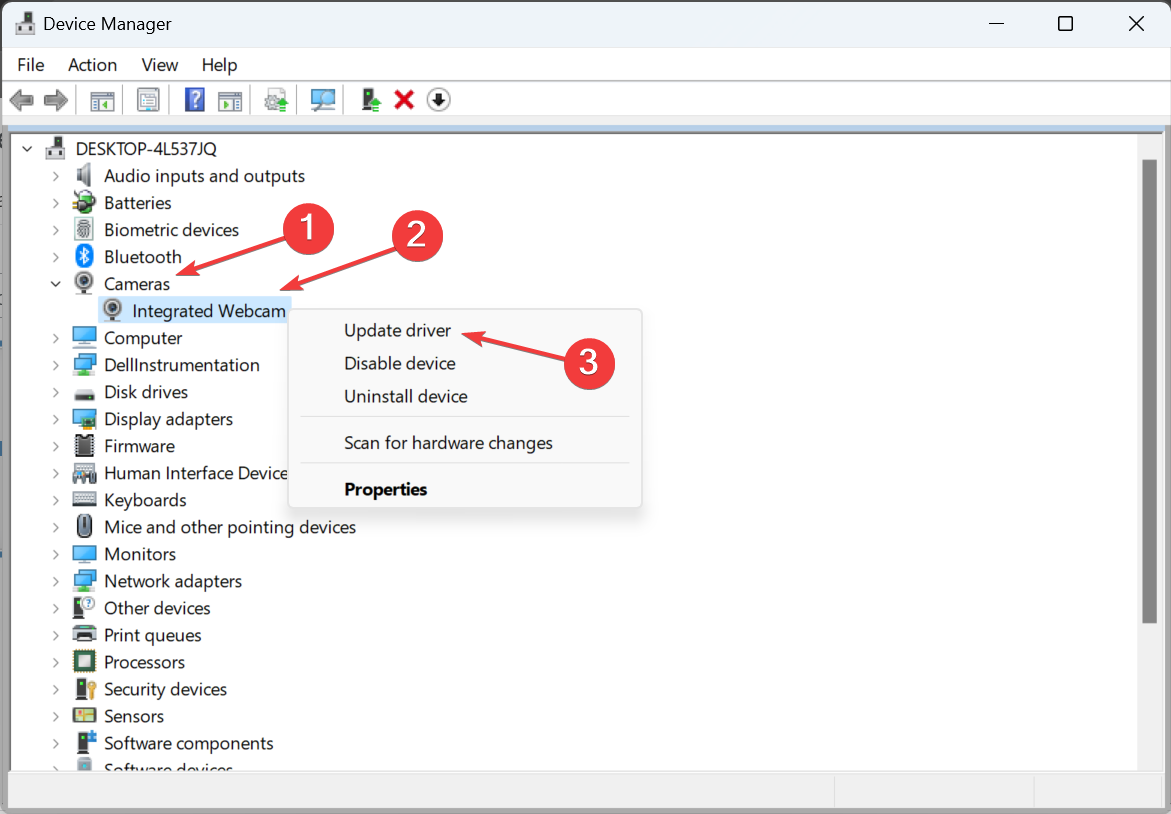Select the DellInstrumentation tree label

(x=181, y=365)
